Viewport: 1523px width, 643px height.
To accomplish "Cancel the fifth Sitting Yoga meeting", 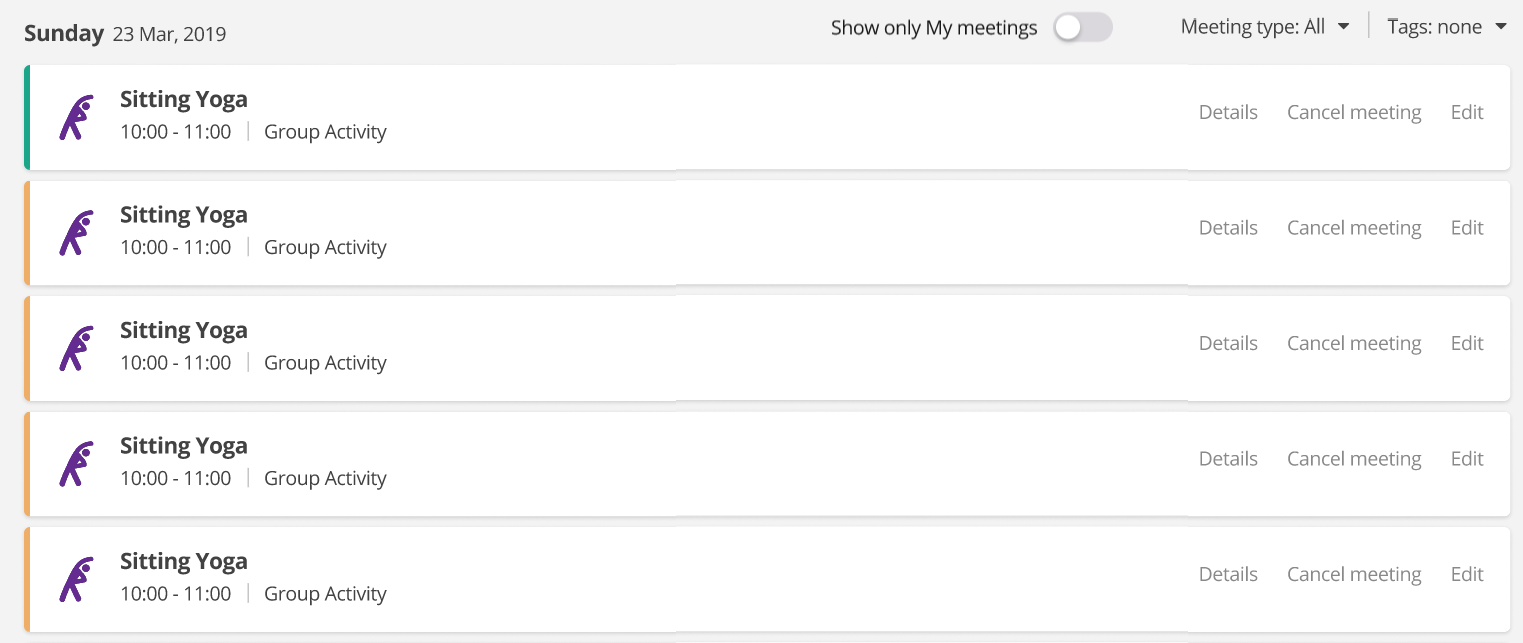I will click(x=1354, y=575).
